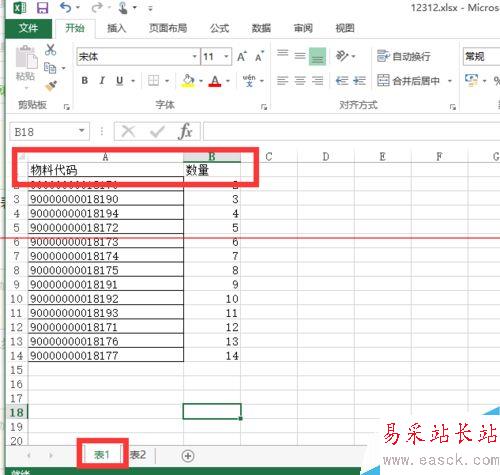Click the text orientation icon
Image resolution: width=500 pixels, height=475 pixels.
[x=342, y=56]
